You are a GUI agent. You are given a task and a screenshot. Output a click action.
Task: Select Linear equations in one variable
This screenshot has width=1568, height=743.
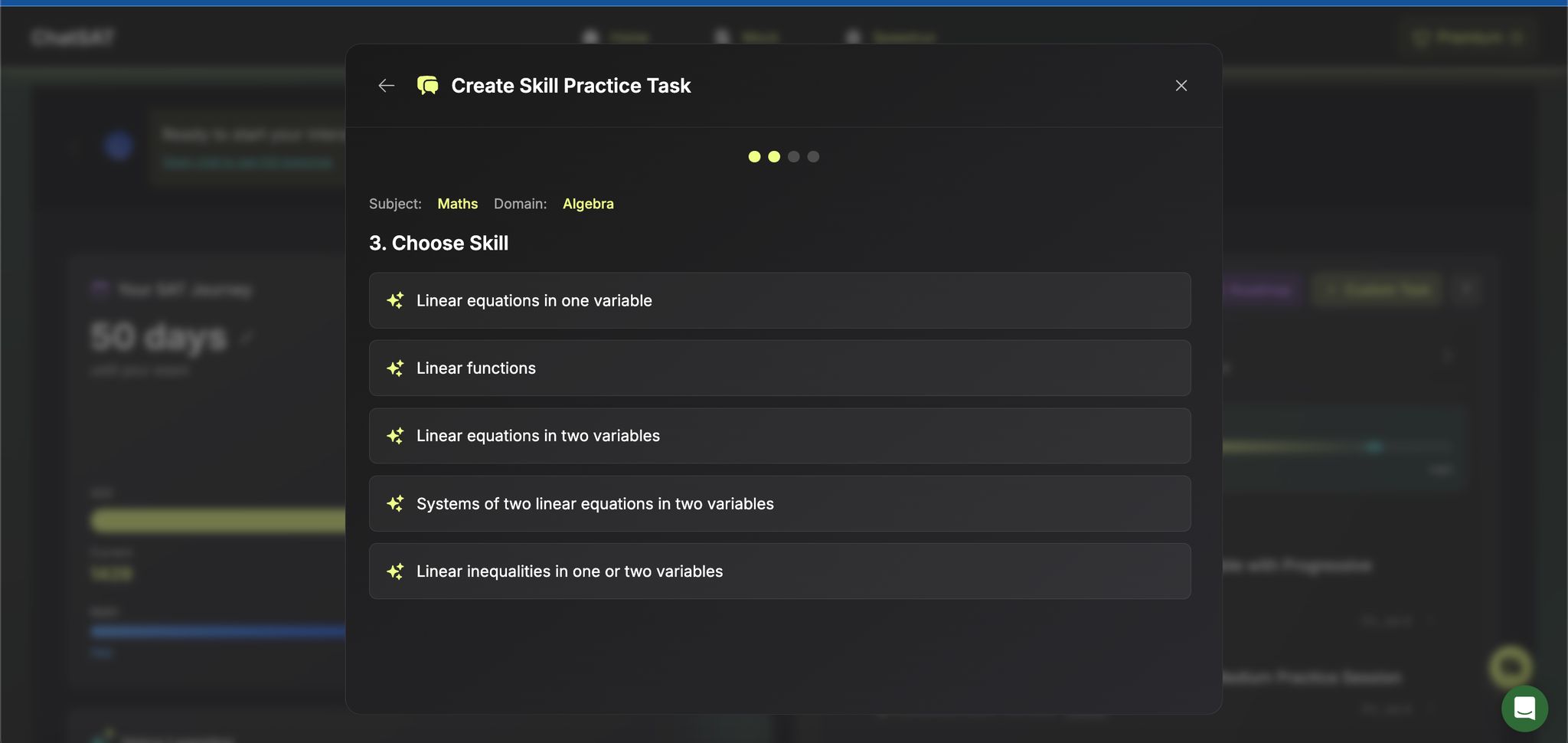pyautogui.click(x=779, y=300)
